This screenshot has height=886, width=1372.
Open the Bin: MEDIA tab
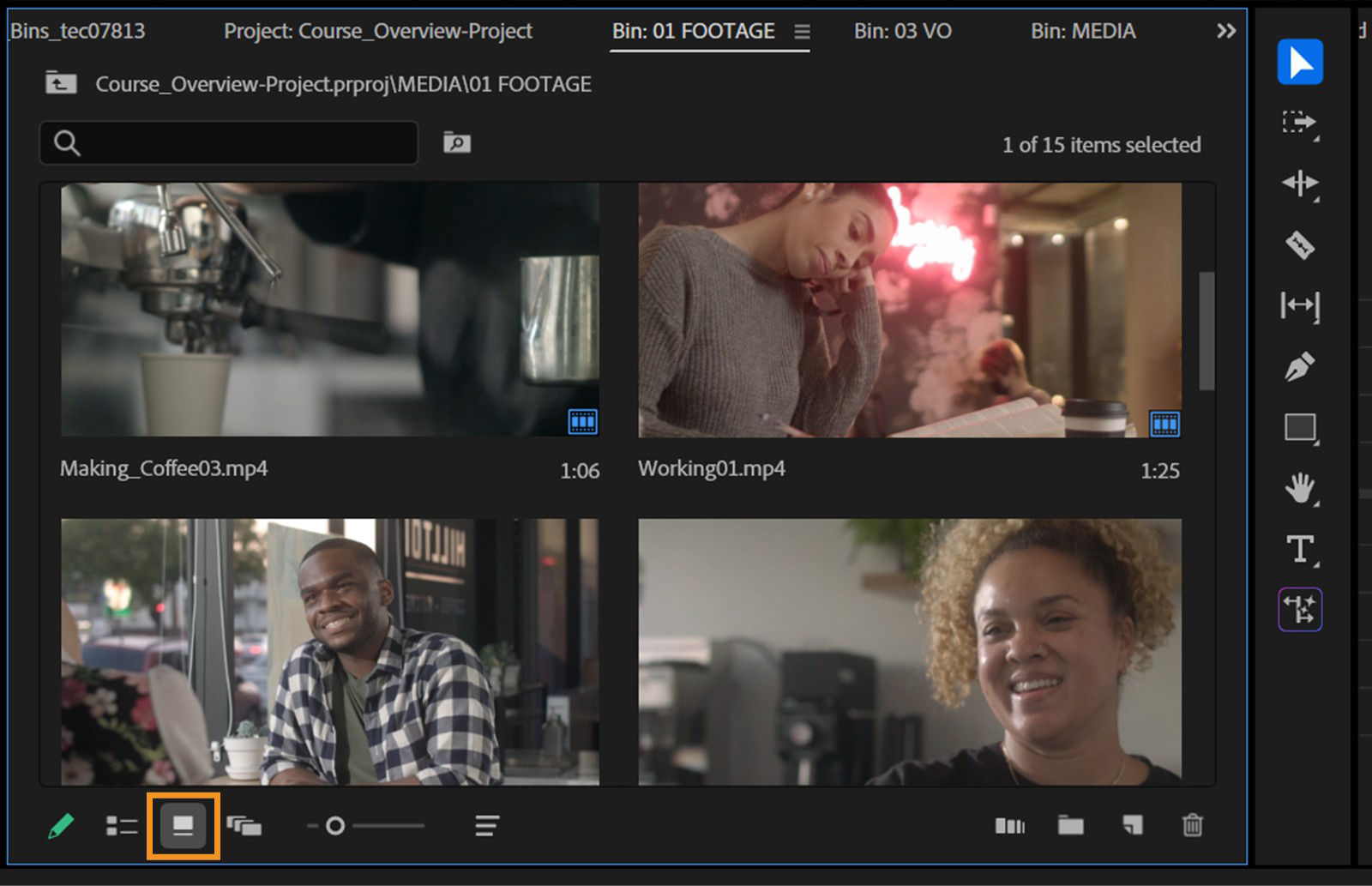point(1083,31)
